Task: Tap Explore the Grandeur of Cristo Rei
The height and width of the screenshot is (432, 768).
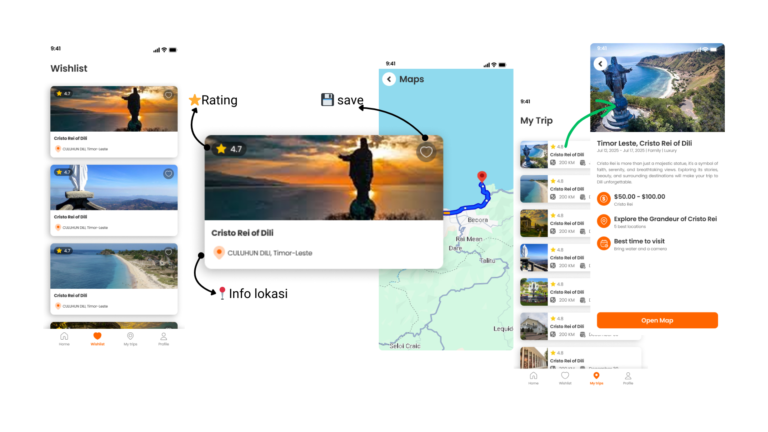Action: click(x=665, y=219)
